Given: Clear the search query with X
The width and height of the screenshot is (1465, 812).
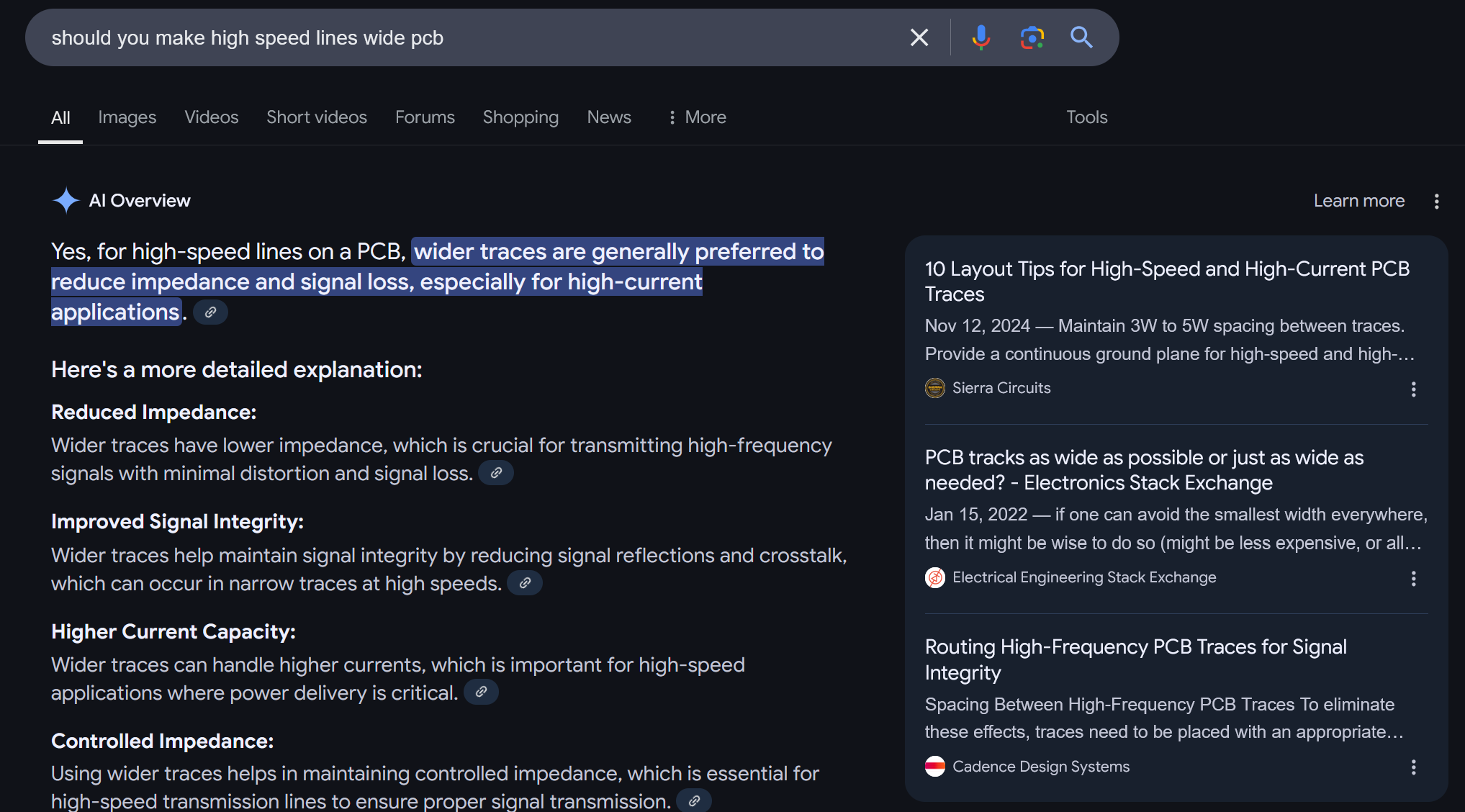Looking at the screenshot, I should [x=919, y=37].
